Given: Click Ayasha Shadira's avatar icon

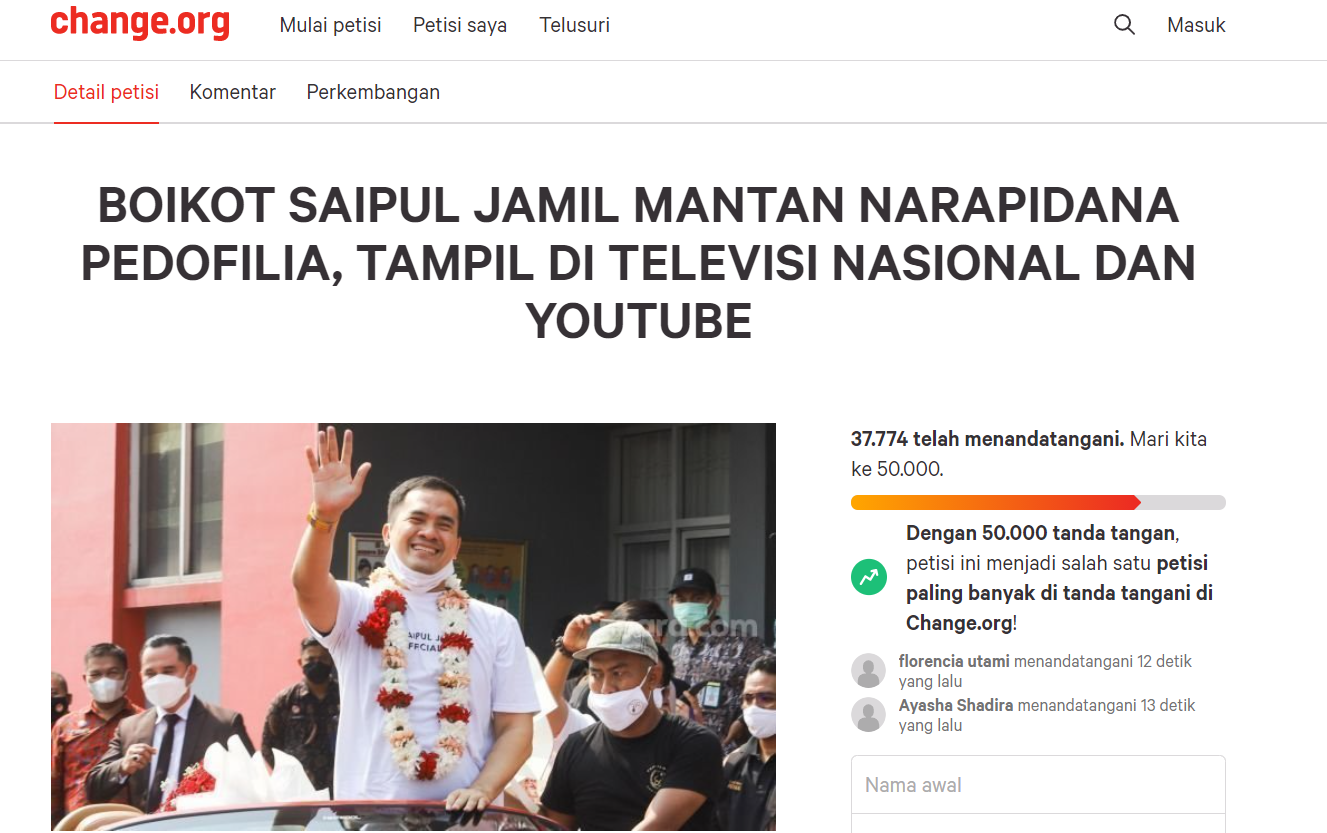Looking at the screenshot, I should click(x=868, y=715).
